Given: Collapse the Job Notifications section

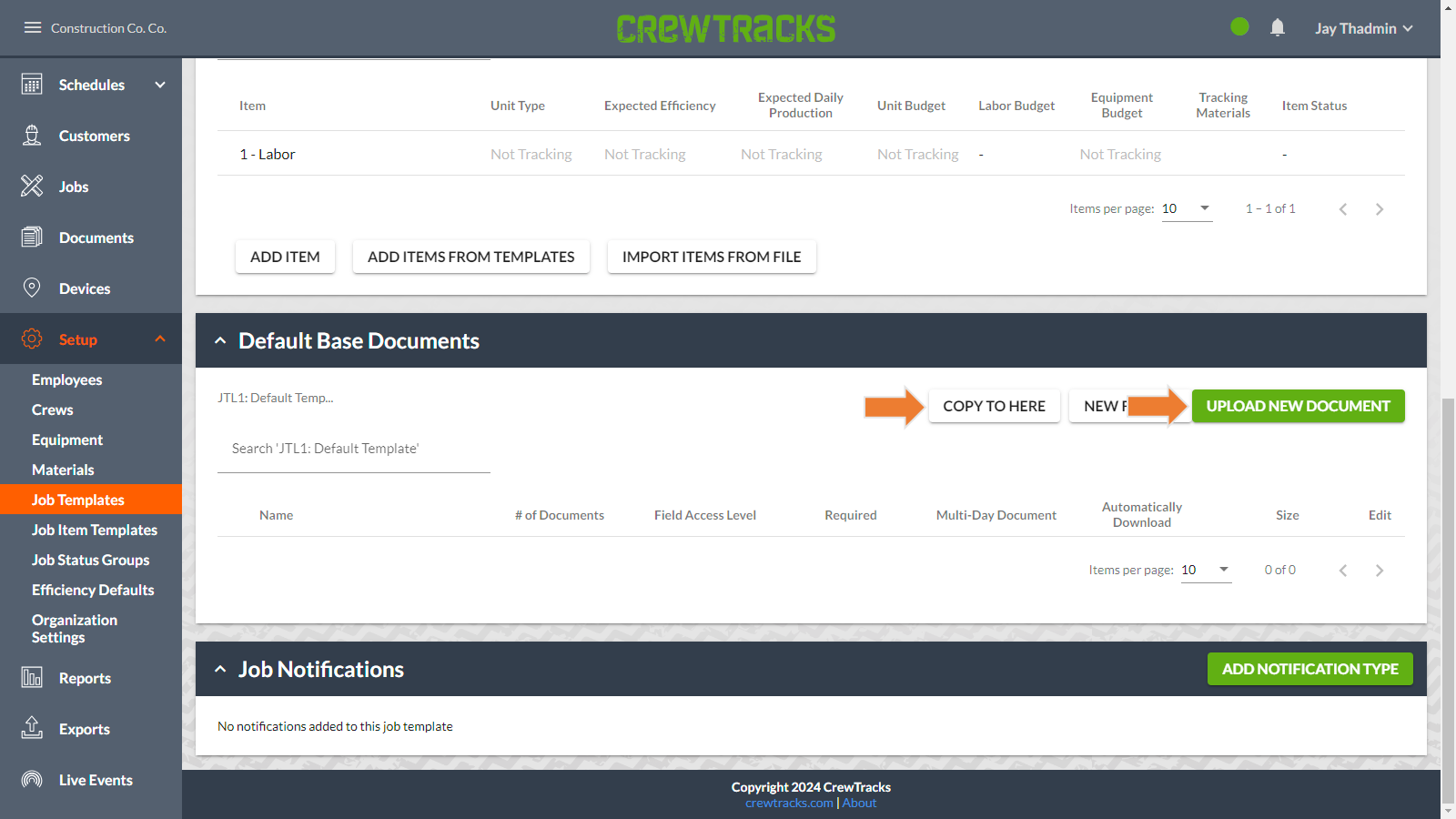Looking at the screenshot, I should 220,669.
